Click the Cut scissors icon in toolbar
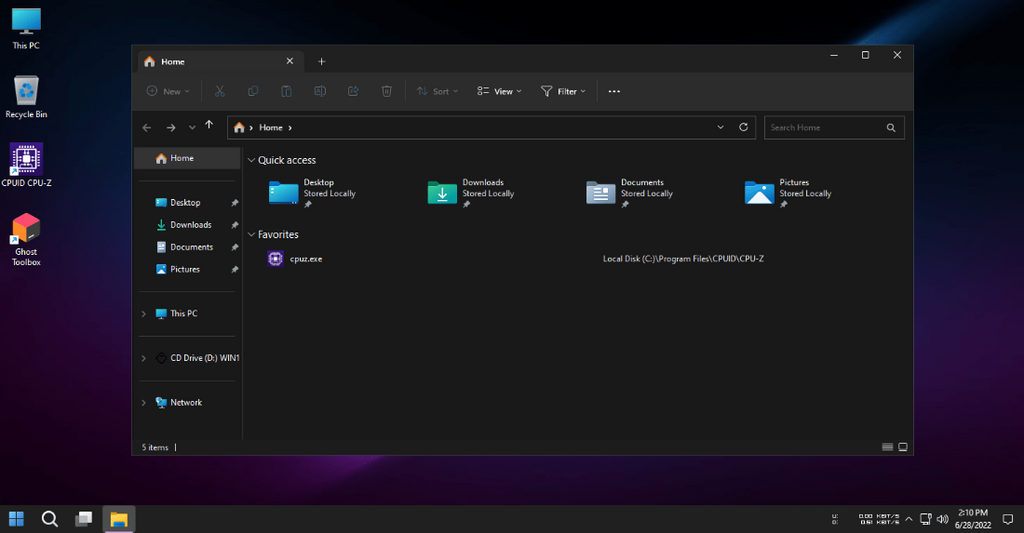The width and height of the screenshot is (1024, 533). (219, 91)
